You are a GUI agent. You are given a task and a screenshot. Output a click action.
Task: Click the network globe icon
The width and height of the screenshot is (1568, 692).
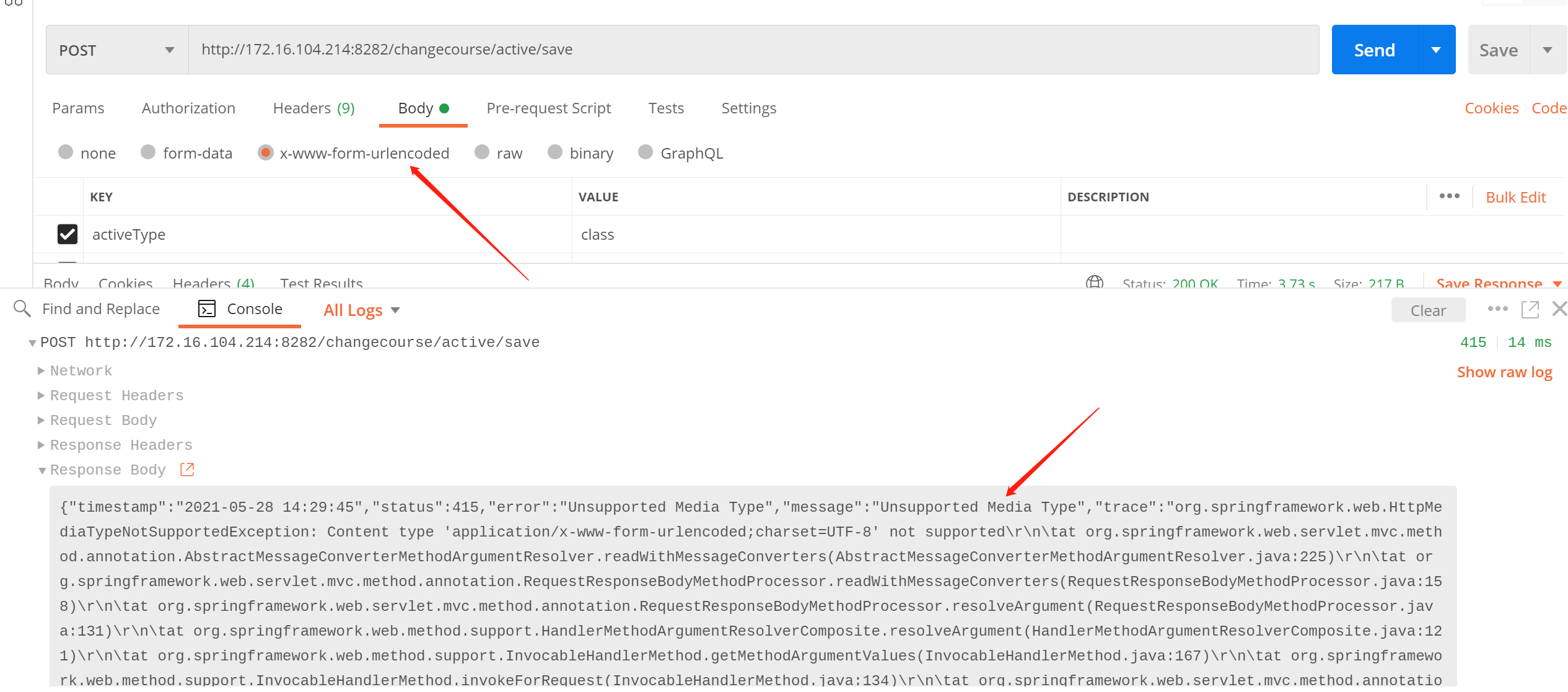1094,282
